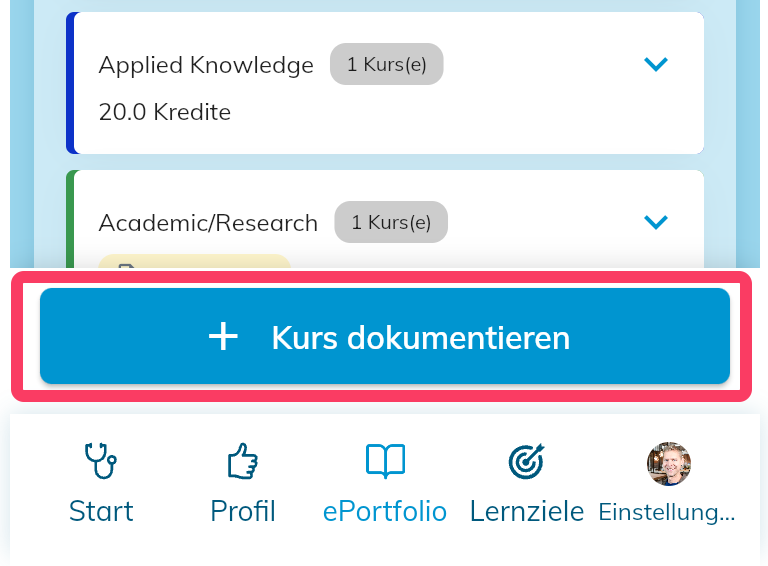Click the plus icon on Kurs dokumentieren
The width and height of the screenshot is (768, 566).
223,336
